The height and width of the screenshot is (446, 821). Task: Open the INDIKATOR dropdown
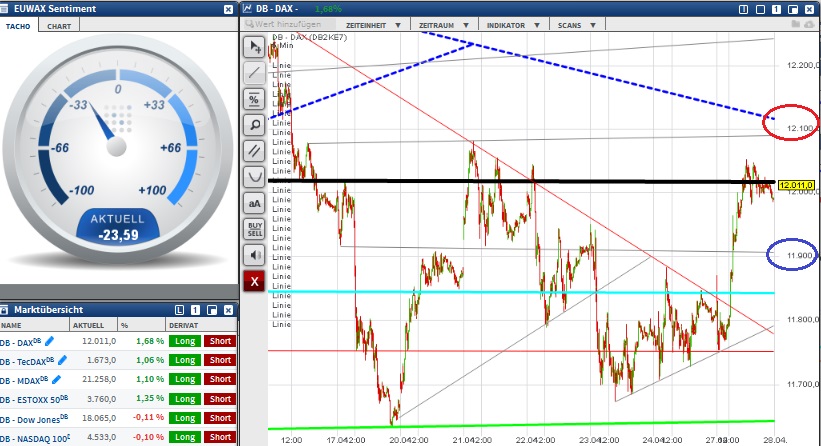(x=513, y=25)
